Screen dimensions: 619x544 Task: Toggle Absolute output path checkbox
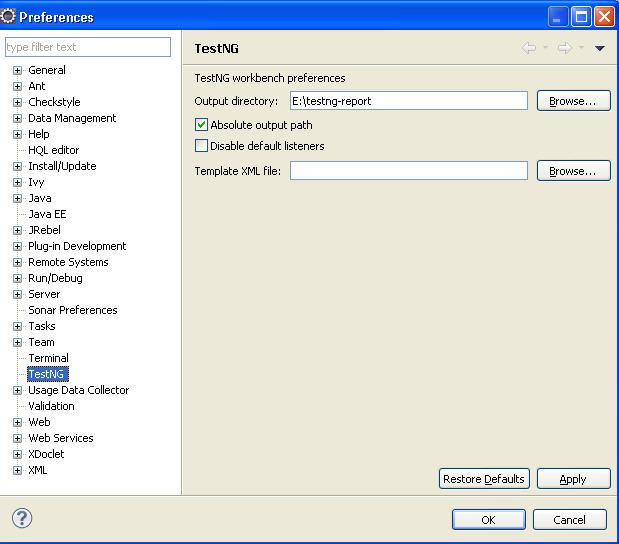[x=201, y=125]
